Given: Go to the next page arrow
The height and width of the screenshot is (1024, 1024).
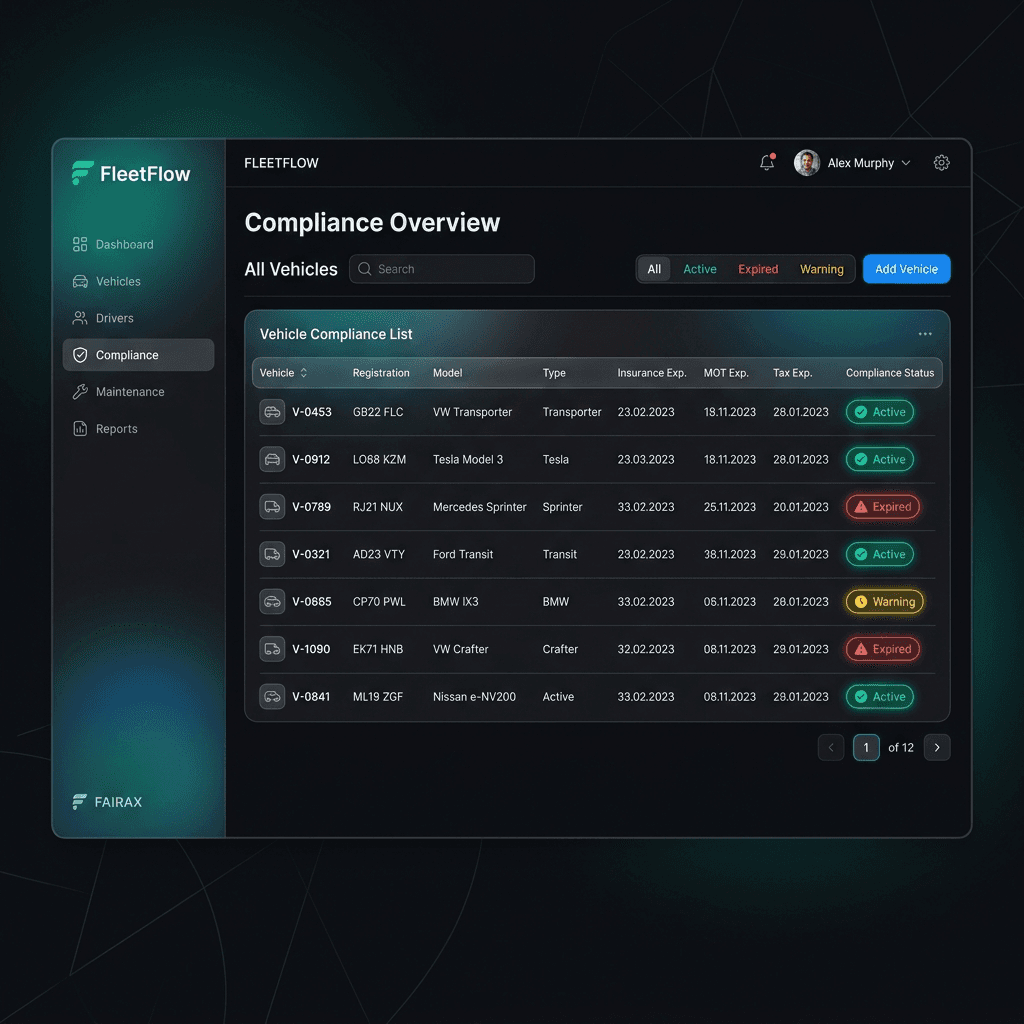Looking at the screenshot, I should tap(936, 748).
